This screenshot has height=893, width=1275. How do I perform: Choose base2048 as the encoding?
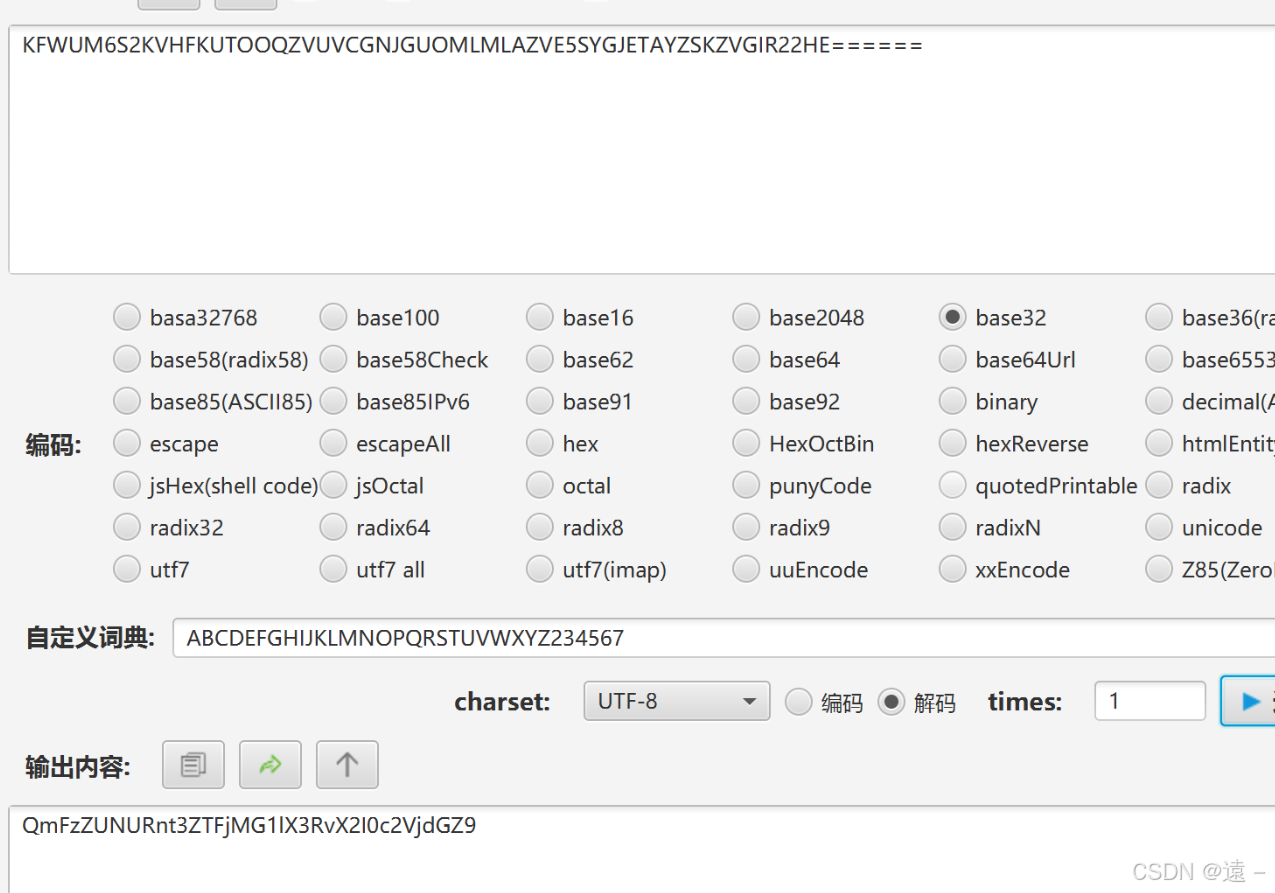[746, 317]
